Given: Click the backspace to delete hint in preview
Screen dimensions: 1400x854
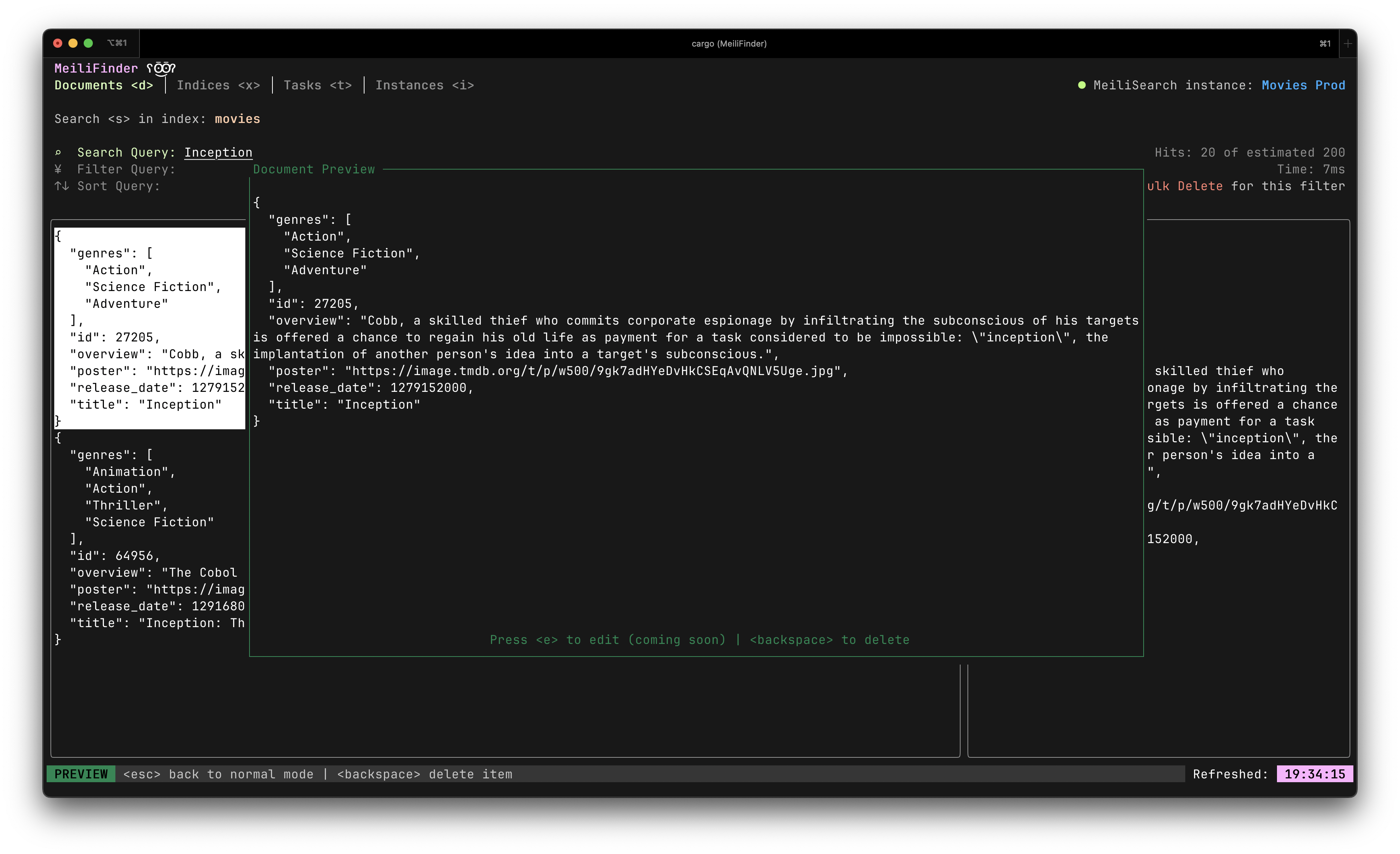Looking at the screenshot, I should coord(830,640).
